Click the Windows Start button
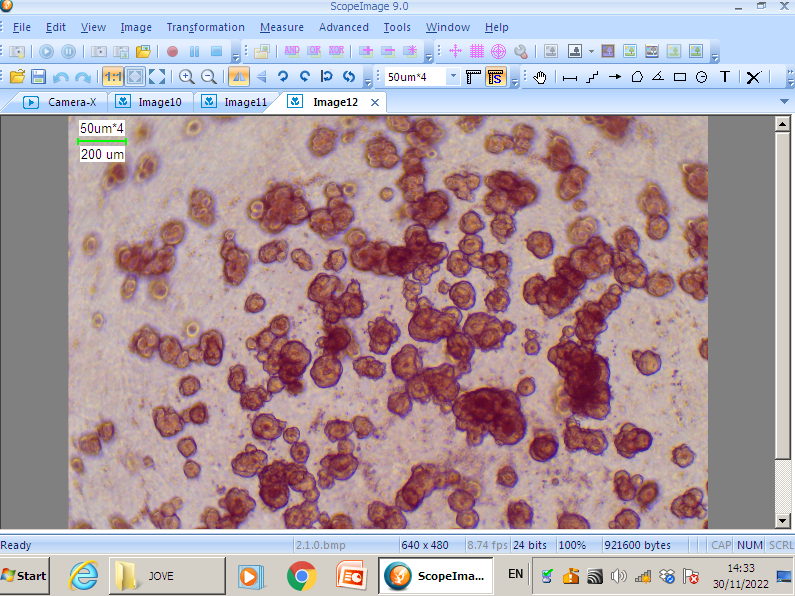Viewport: 795px width, 596px height. pos(25,575)
